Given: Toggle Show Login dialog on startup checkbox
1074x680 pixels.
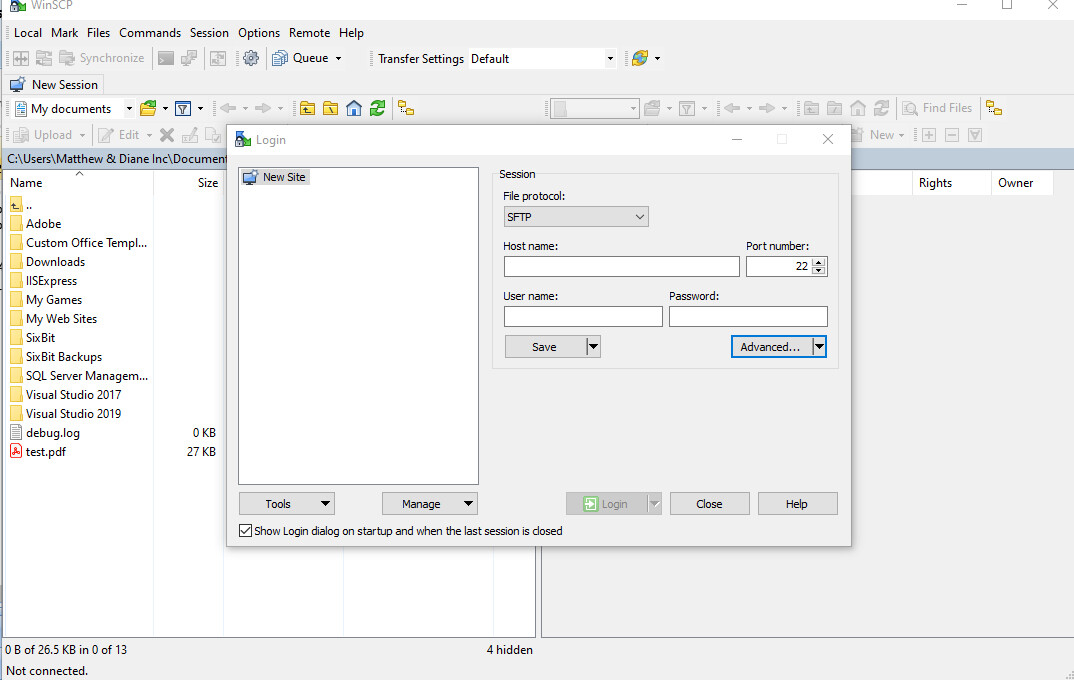Looking at the screenshot, I should (245, 531).
